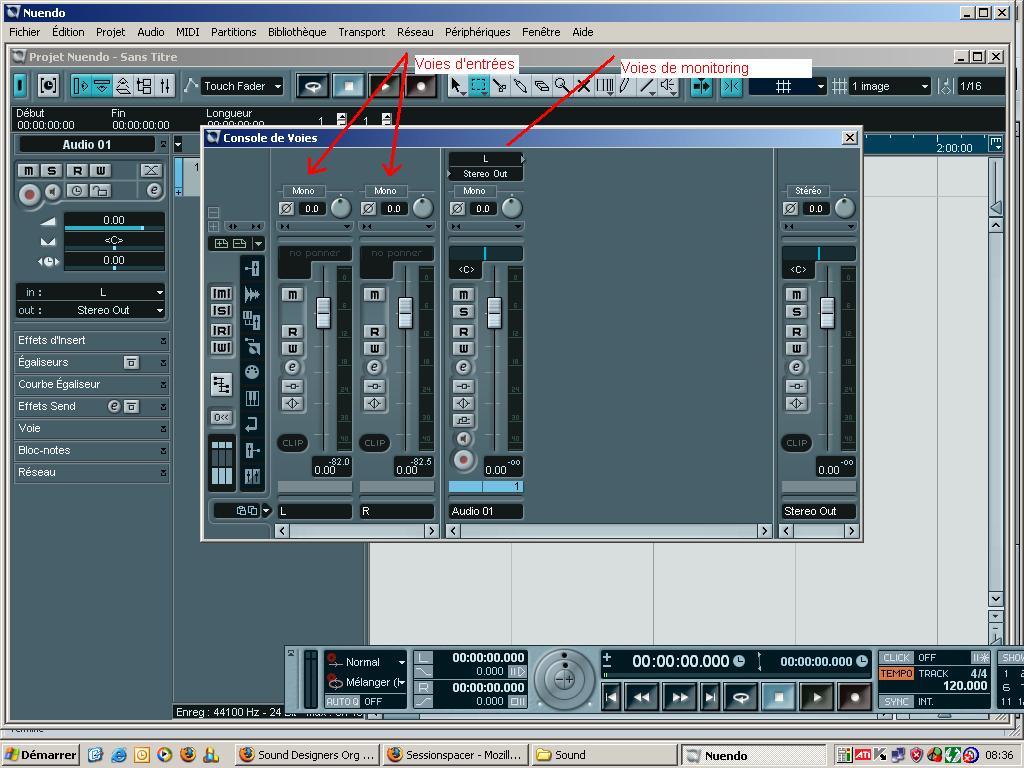Open the Périphériques menu

click(477, 32)
